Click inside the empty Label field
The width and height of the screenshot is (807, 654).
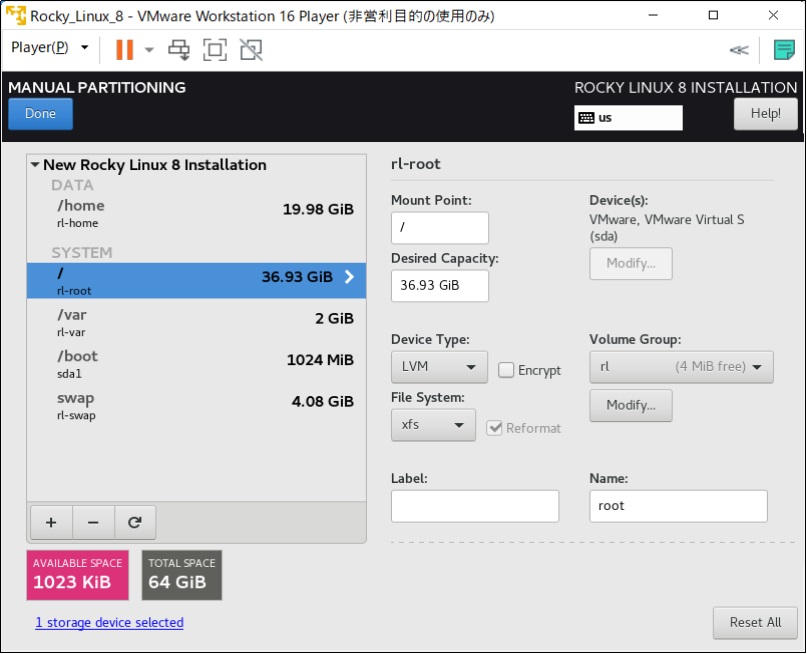coord(474,506)
